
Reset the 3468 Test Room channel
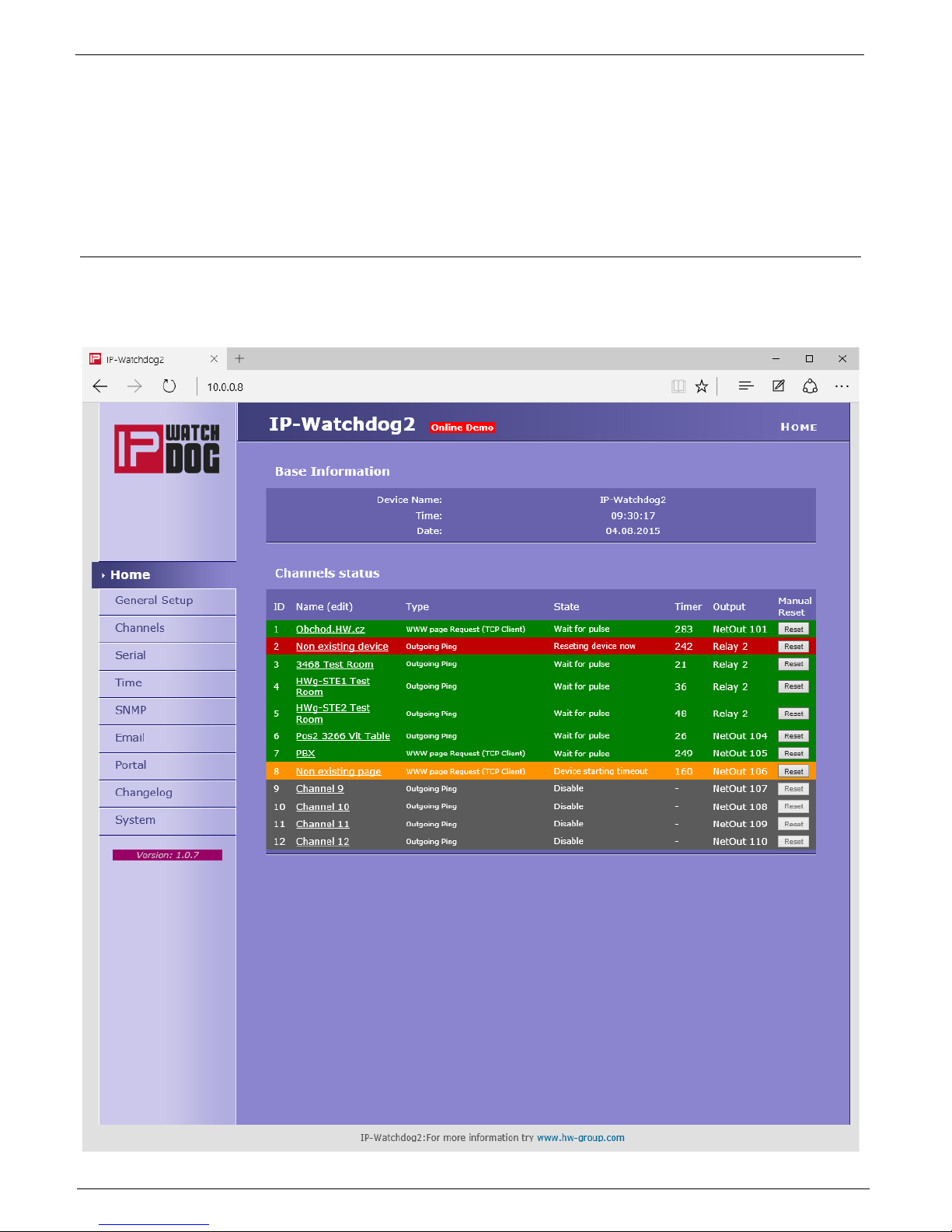click(x=793, y=665)
